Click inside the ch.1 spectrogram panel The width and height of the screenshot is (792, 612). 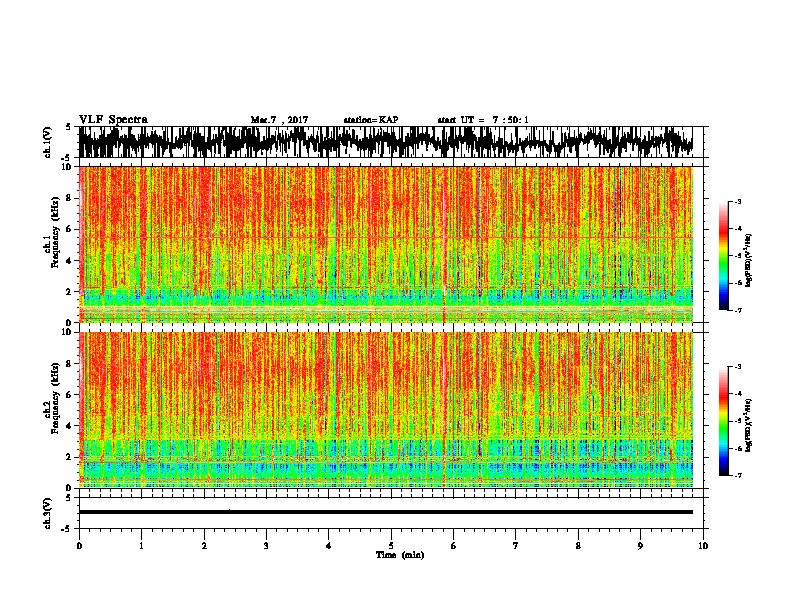tap(386, 244)
